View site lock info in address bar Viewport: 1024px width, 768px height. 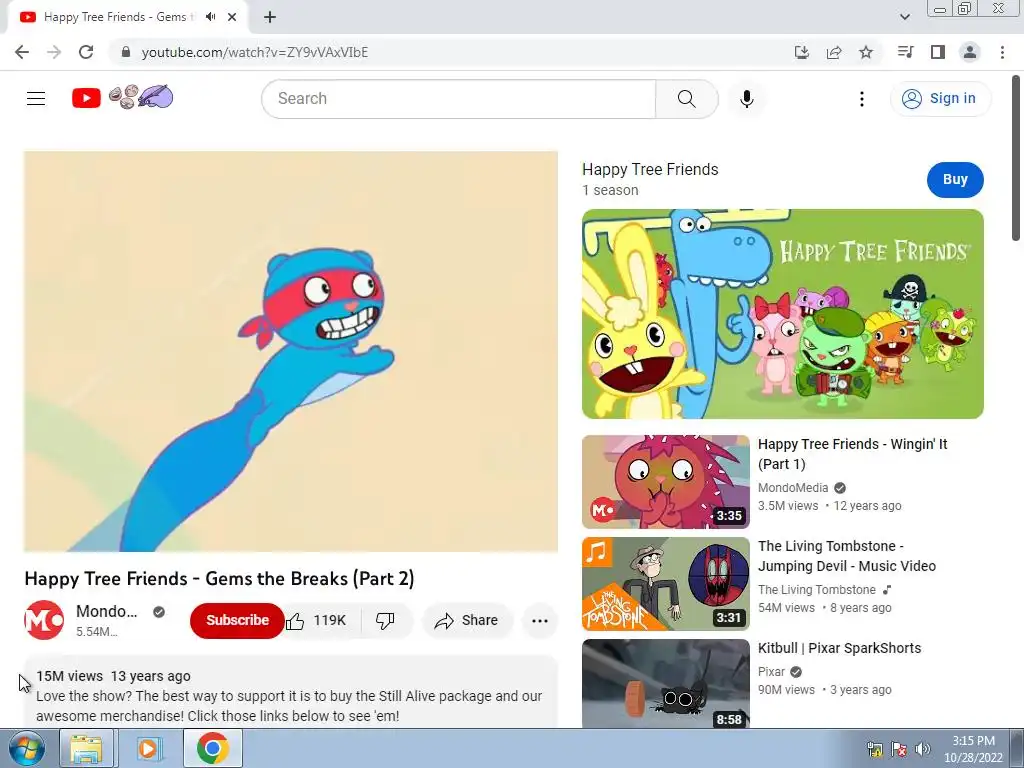tap(126, 52)
